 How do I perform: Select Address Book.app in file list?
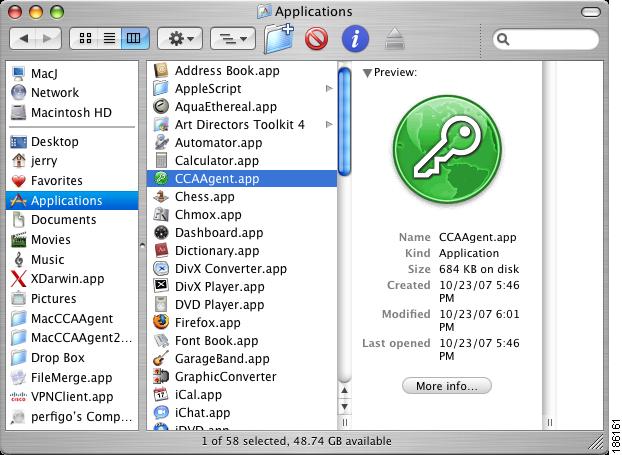click(x=242, y=71)
